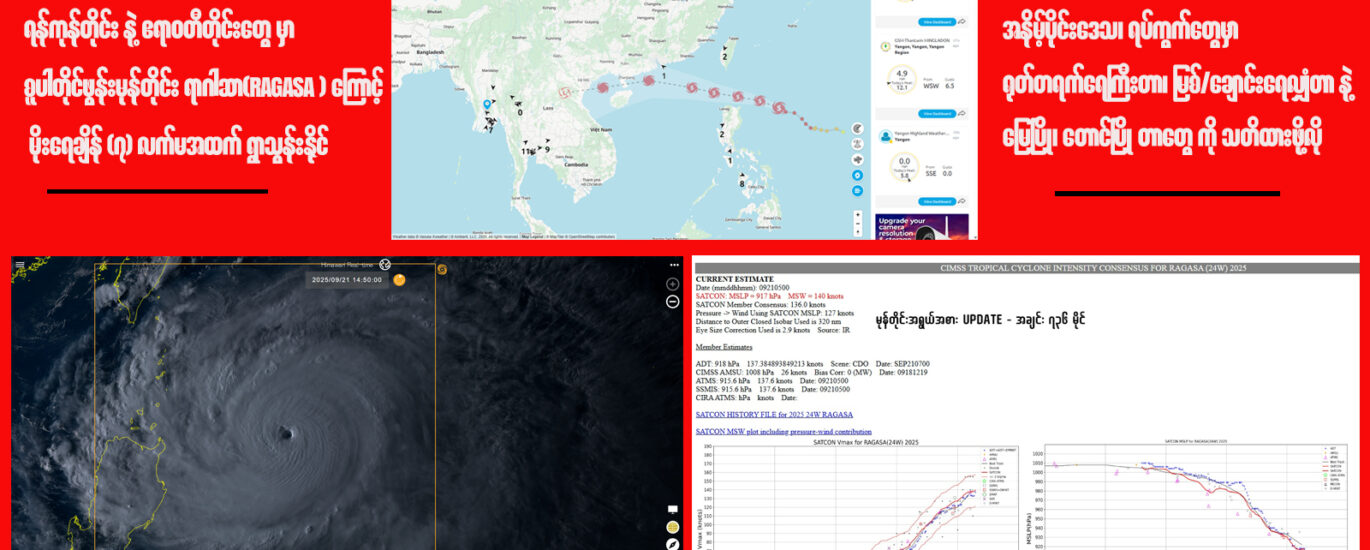Click the orange sun icon beside timestamp
Image resolution: width=1370 pixels, height=550 pixels.
point(399,280)
